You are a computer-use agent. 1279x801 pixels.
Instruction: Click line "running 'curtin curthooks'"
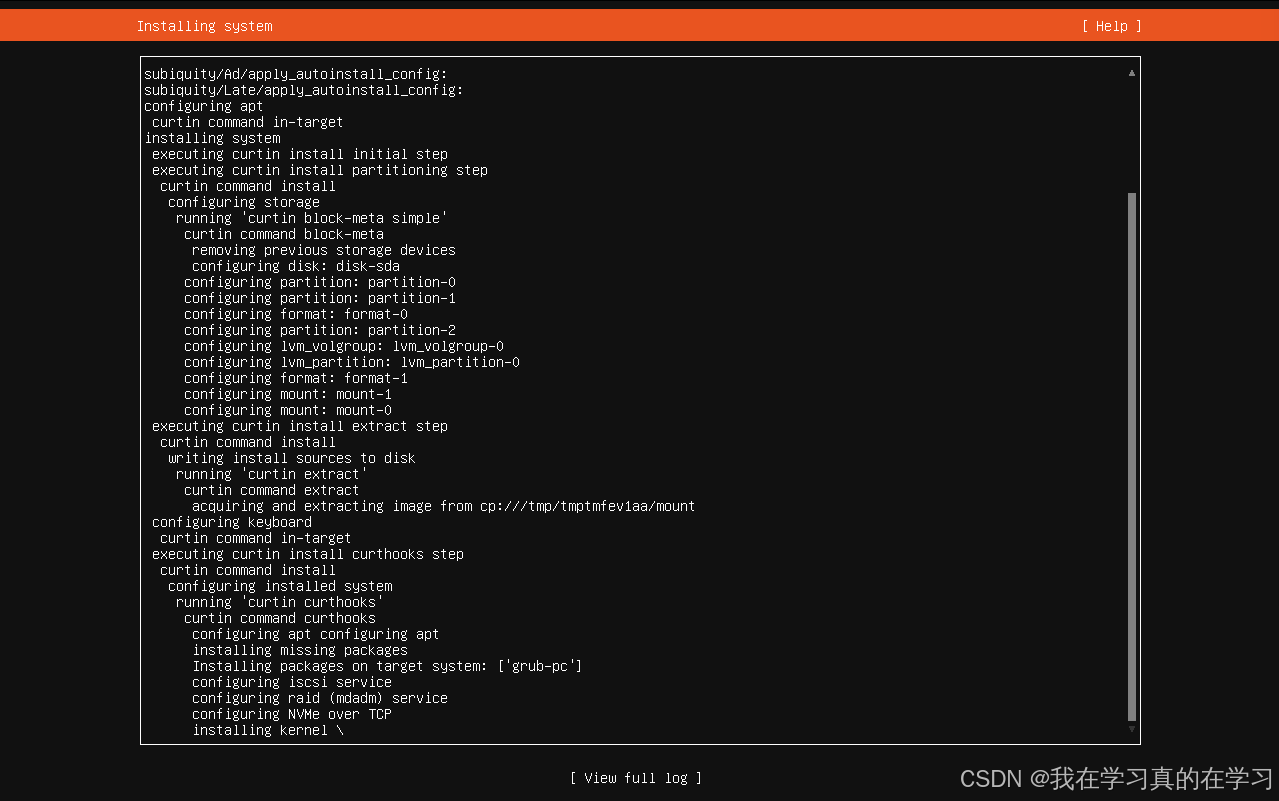(280, 602)
